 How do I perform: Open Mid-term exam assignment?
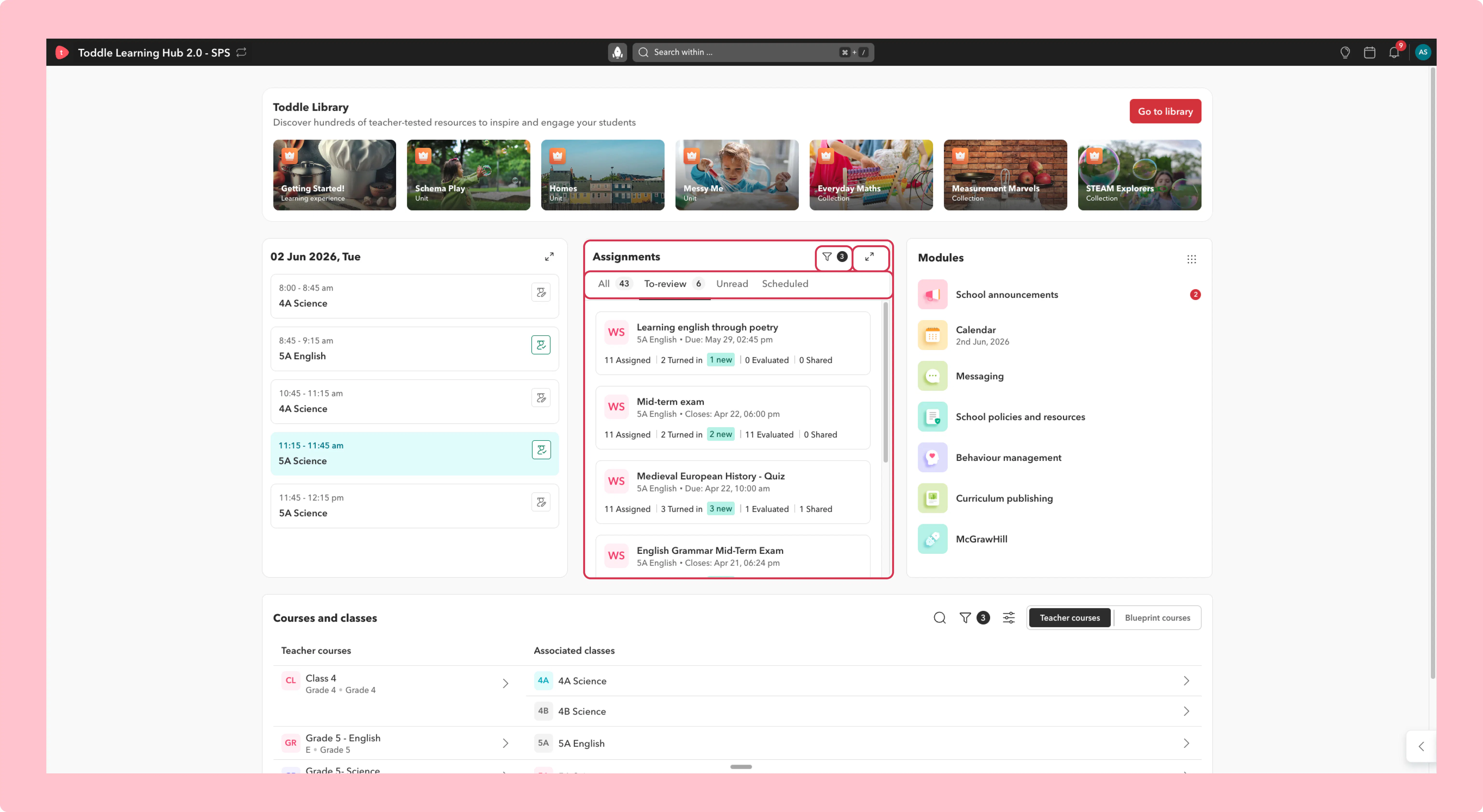[732, 418]
